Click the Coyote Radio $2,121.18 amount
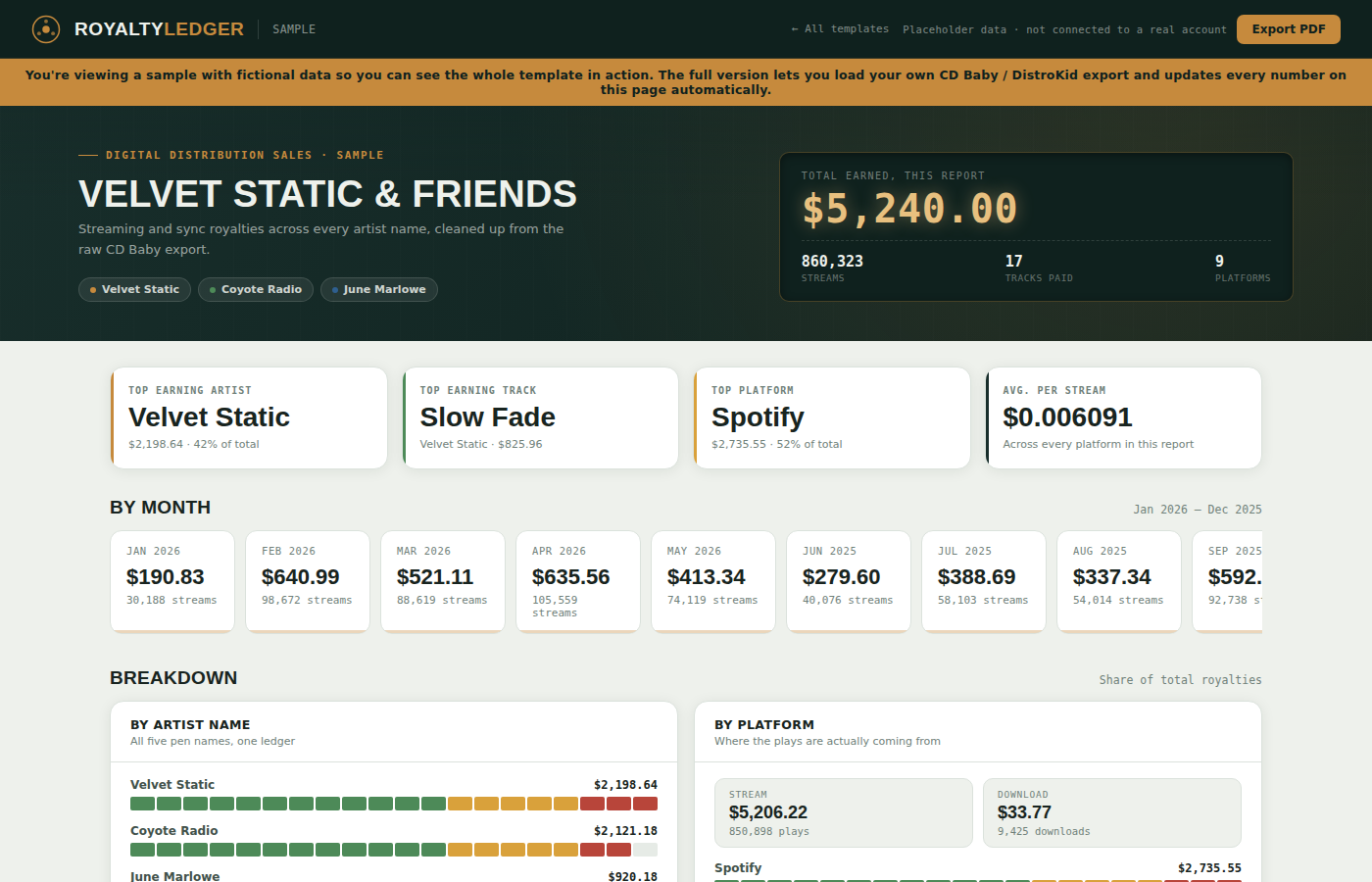Screen dimensions: 1372x882 pyautogui.click(x=625, y=831)
